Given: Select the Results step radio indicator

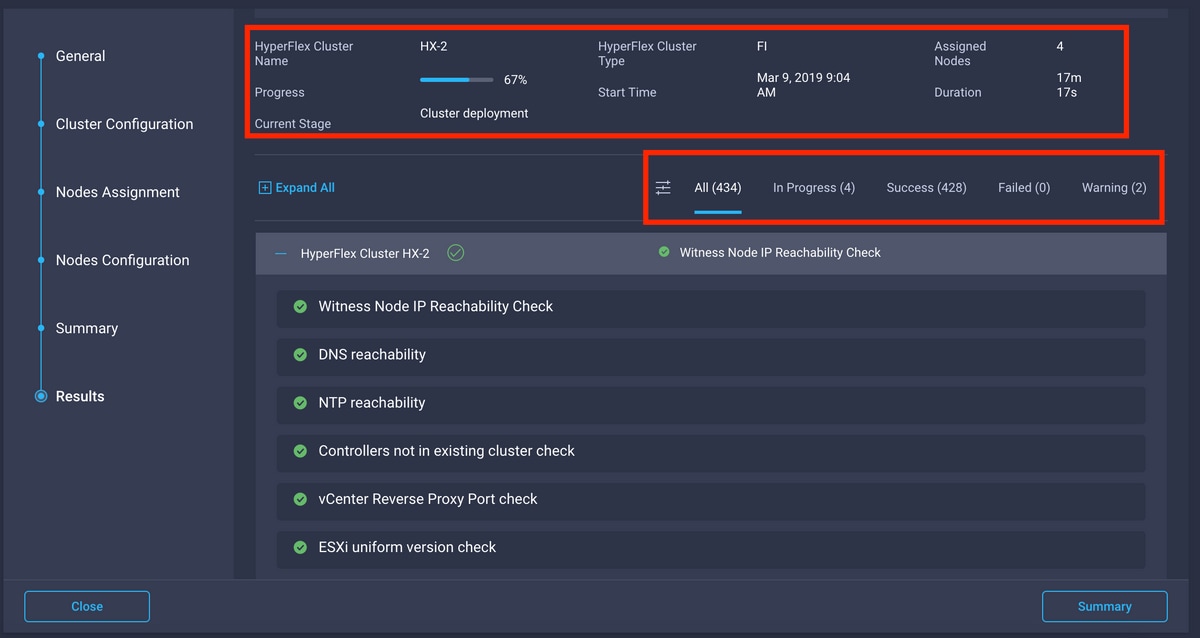Looking at the screenshot, I should (x=41, y=396).
